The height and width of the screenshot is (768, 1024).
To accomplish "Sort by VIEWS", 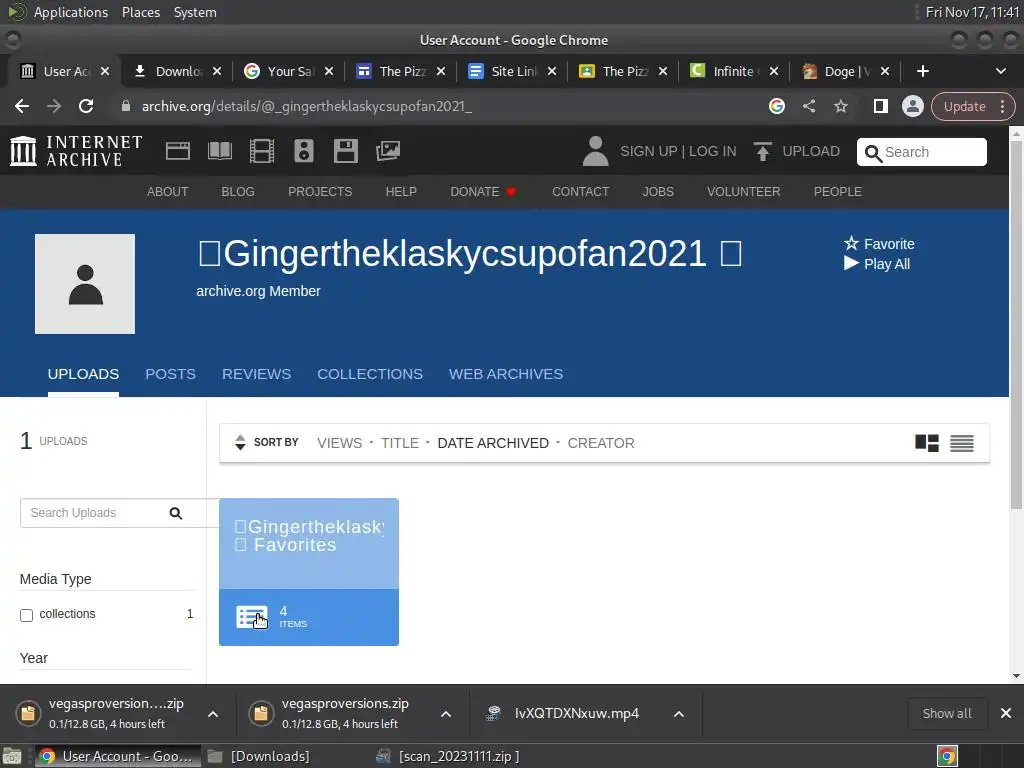I will [340, 443].
